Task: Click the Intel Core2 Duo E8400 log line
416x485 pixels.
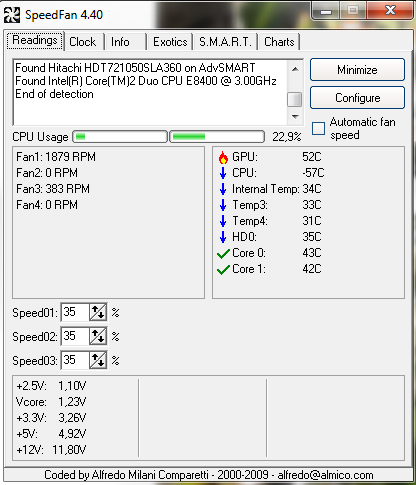Action: (x=146, y=81)
